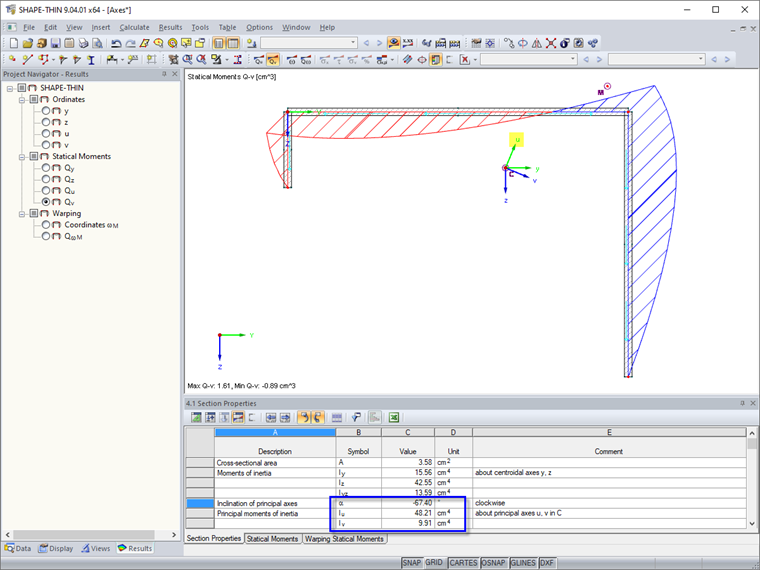Click the Open file folder icon
760x570 pixels.
27,43
